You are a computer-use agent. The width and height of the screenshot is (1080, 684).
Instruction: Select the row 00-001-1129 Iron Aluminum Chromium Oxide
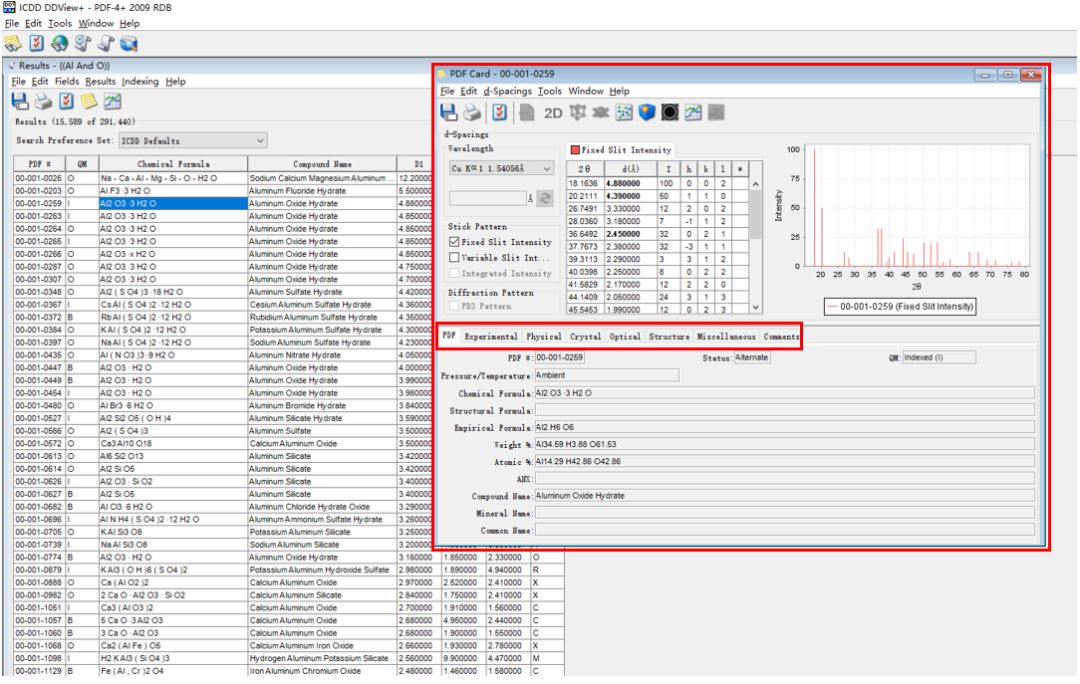click(x=289, y=671)
